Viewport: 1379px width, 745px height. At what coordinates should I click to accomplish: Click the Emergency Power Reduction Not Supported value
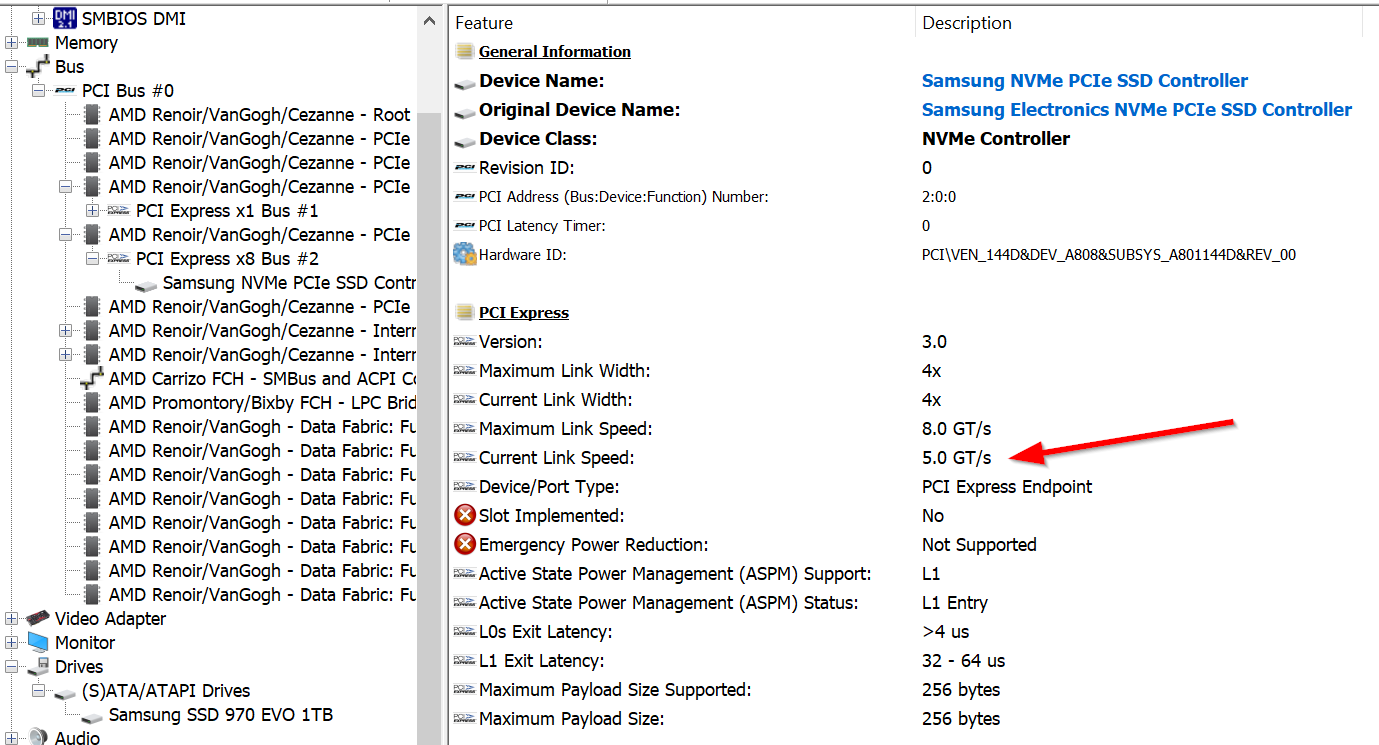click(979, 545)
